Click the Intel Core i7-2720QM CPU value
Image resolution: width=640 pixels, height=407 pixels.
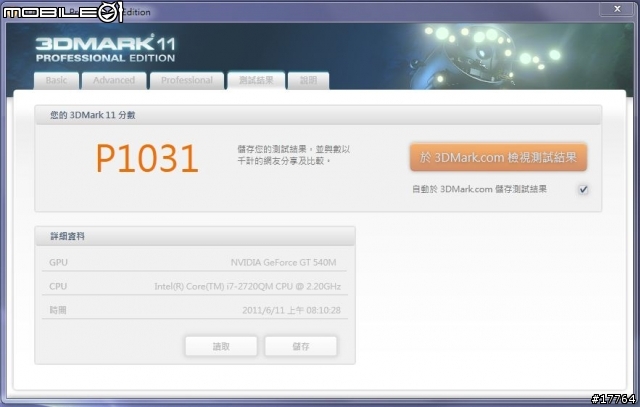tap(247, 287)
